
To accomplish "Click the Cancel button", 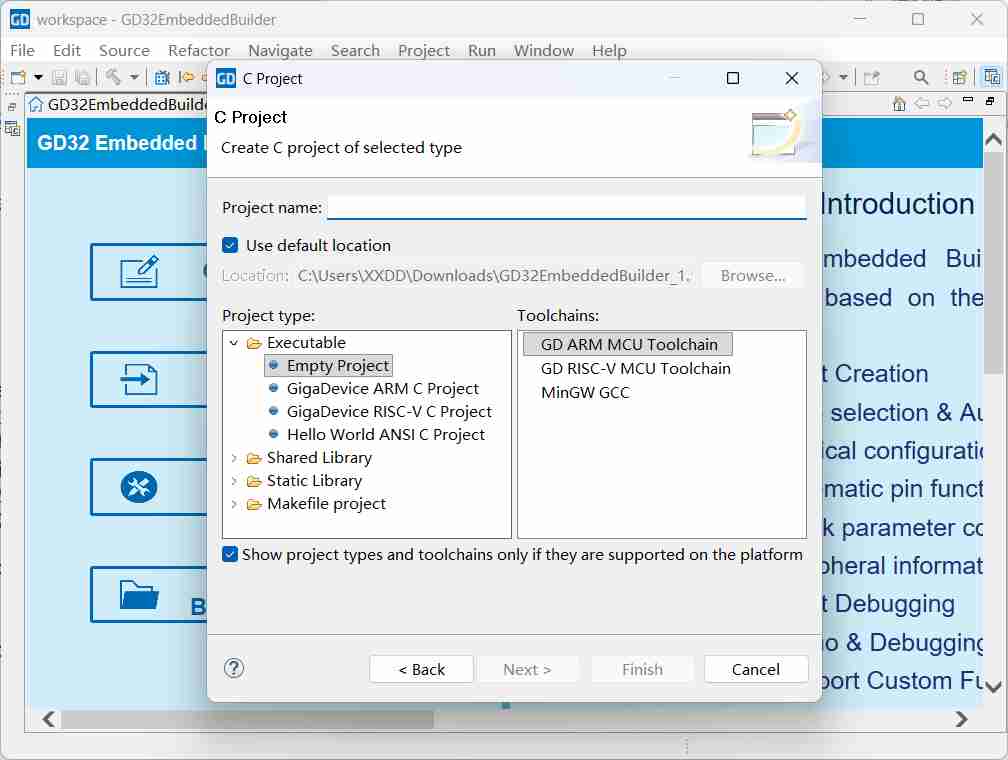I will tap(755, 669).
